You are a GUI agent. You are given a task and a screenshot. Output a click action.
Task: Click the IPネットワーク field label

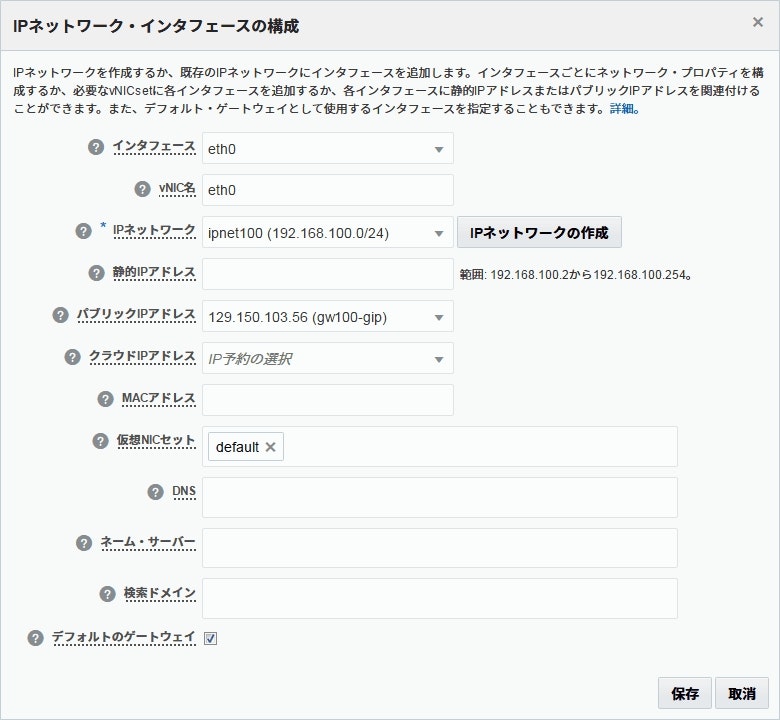[154, 230]
